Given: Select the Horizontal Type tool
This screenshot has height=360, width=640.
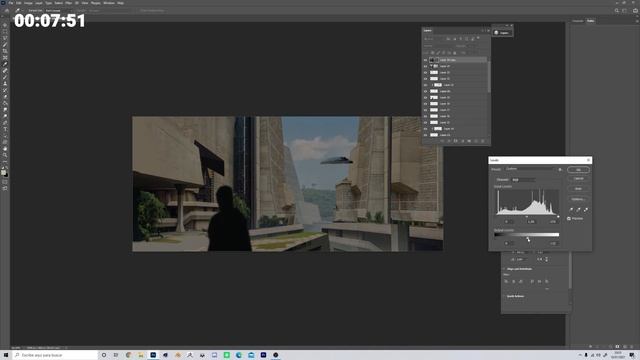Looking at the screenshot, I should tap(5, 129).
